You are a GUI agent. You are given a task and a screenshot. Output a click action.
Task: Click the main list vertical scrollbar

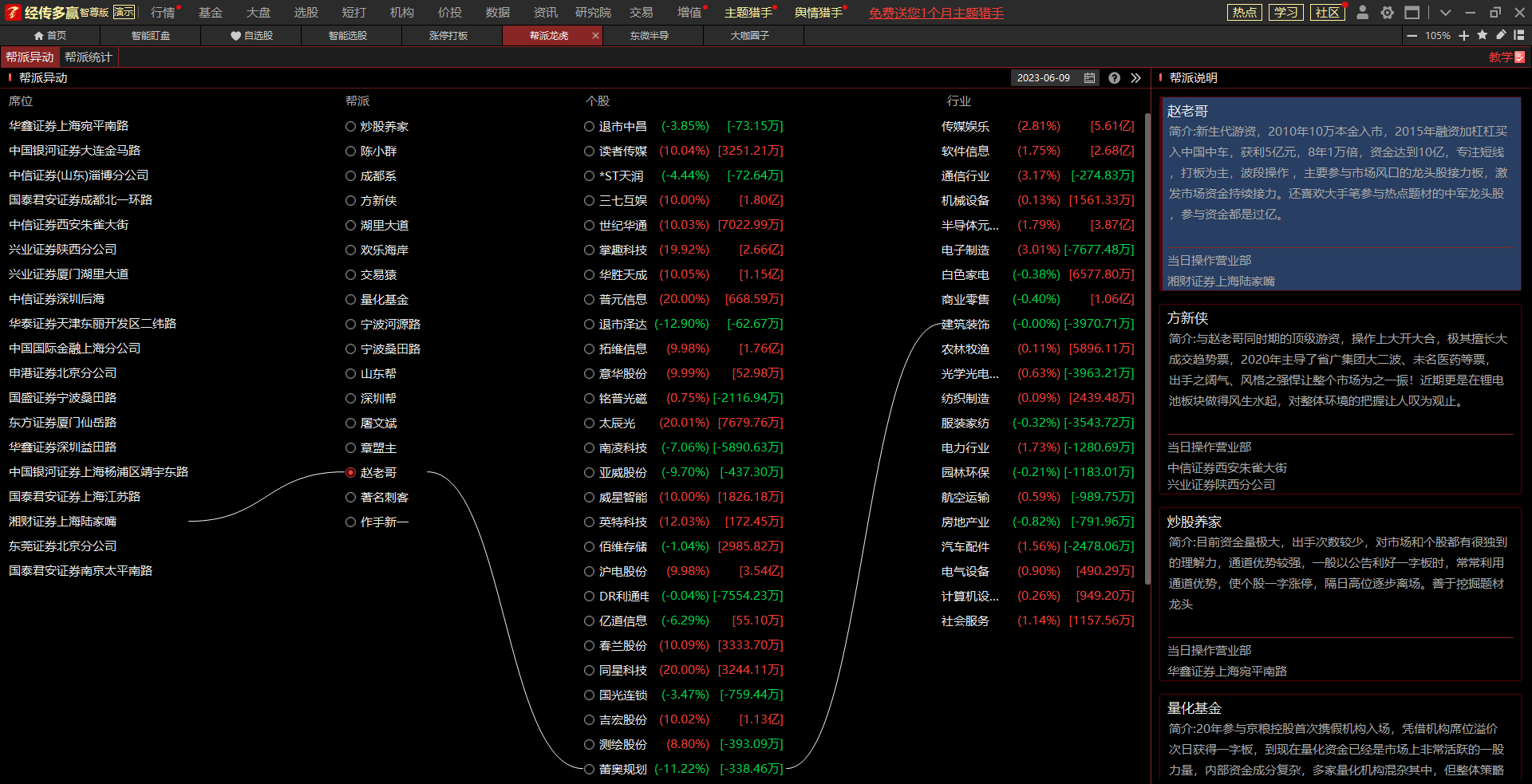[1147, 351]
